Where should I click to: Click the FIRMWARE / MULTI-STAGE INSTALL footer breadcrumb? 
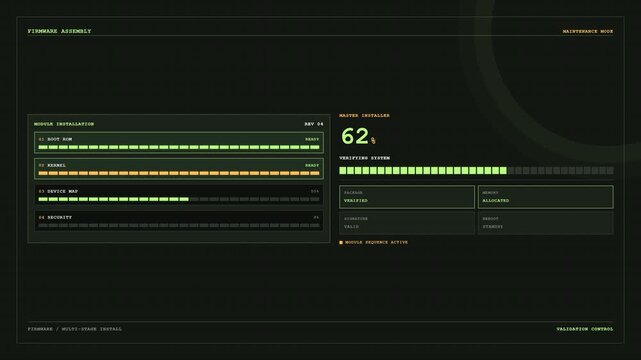point(75,329)
